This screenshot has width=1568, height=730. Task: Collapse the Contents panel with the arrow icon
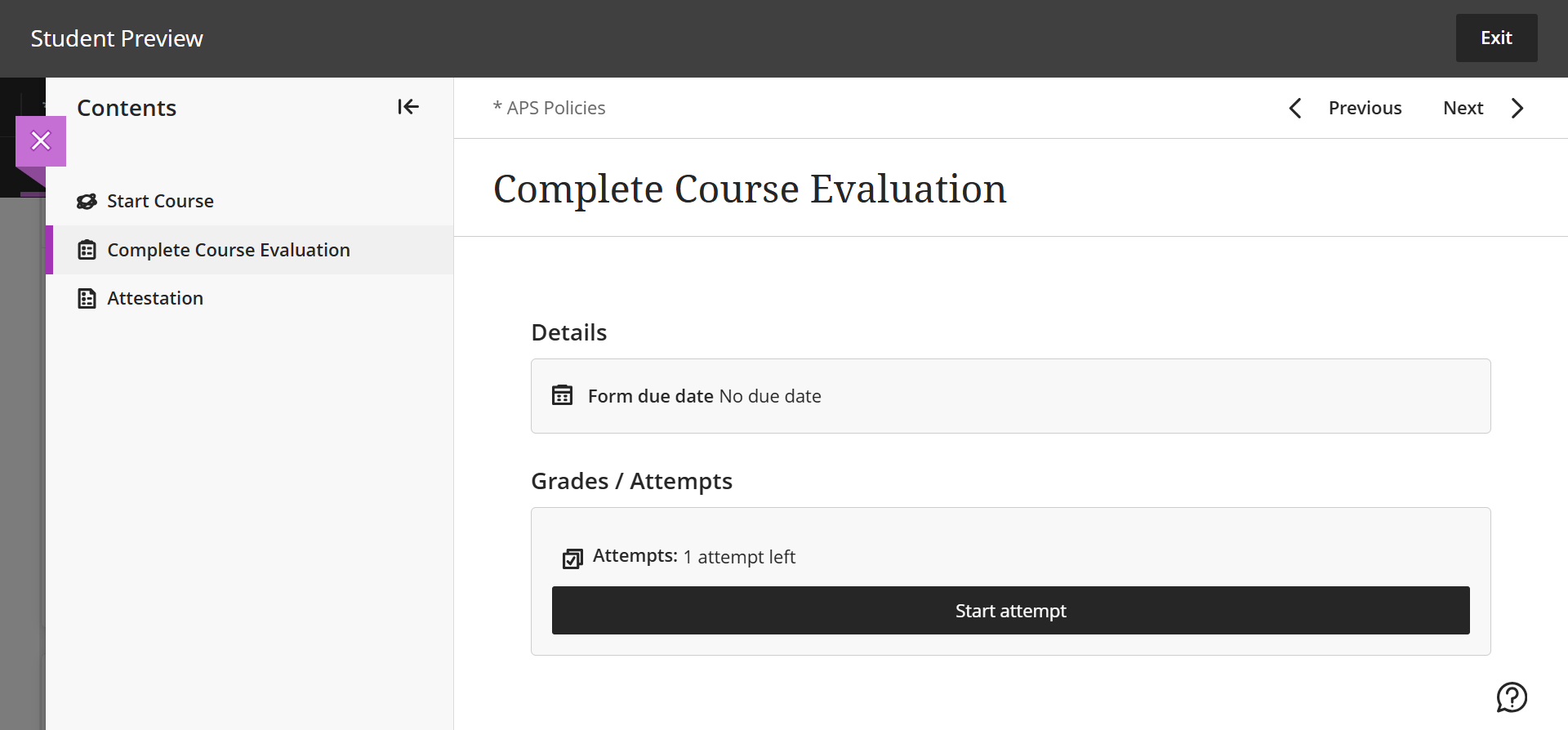coord(408,107)
